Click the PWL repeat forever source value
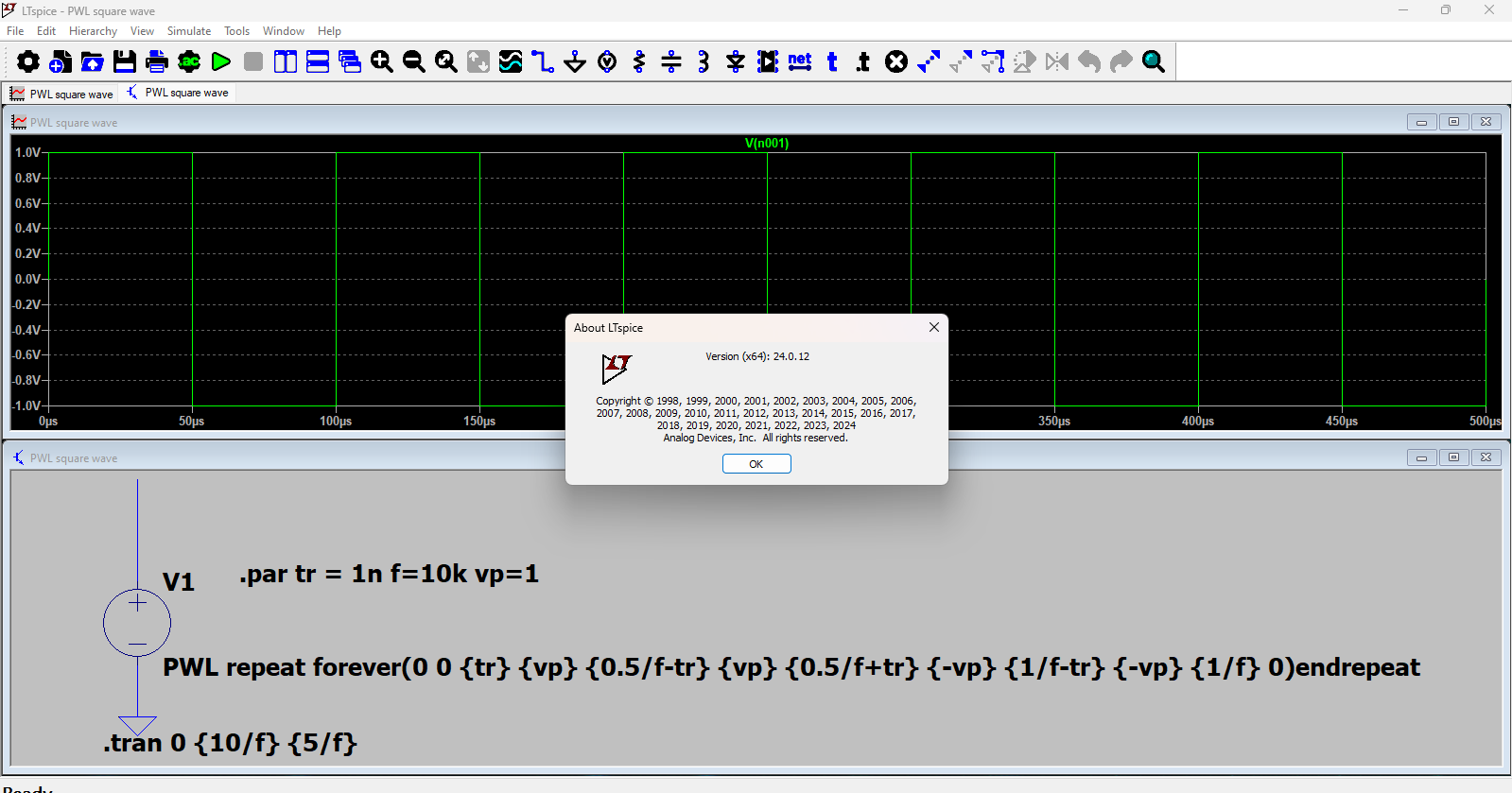Screen dimensions: 1512x793 pos(791,667)
